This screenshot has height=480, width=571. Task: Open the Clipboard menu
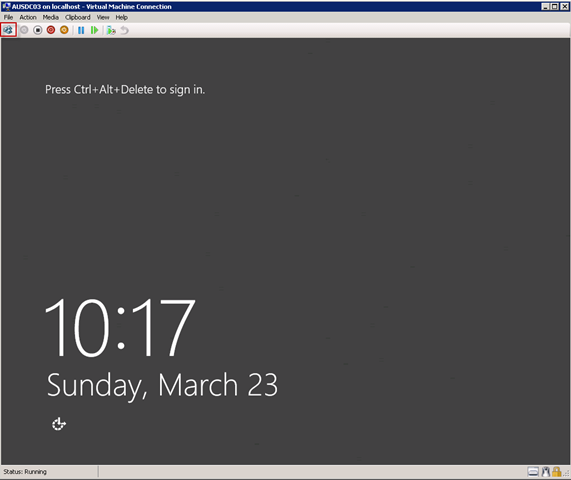(x=78, y=17)
